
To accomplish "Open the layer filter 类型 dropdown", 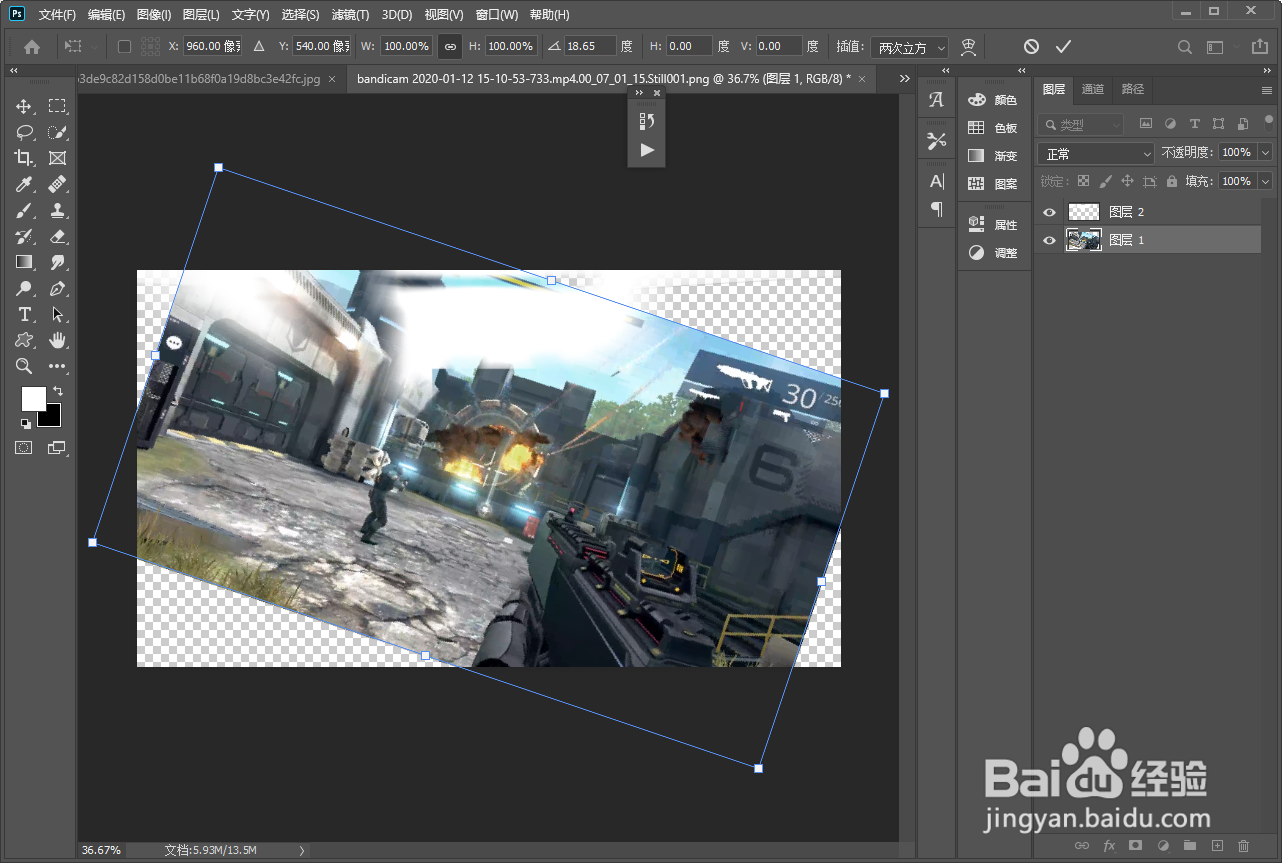I will coord(1080,125).
